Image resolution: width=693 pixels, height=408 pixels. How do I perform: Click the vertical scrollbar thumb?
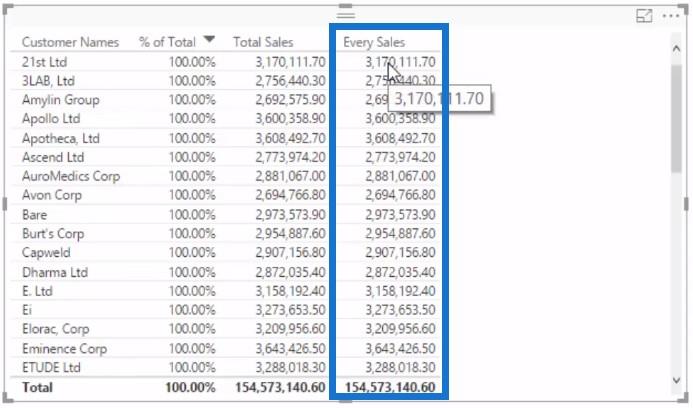(x=676, y=118)
